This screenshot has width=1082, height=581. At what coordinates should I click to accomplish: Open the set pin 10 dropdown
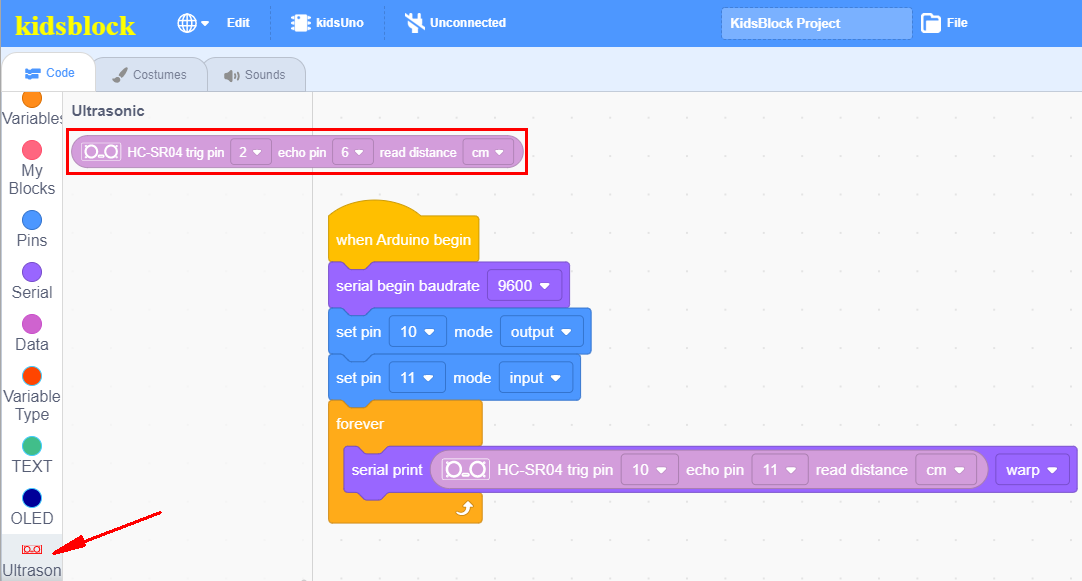(418, 332)
